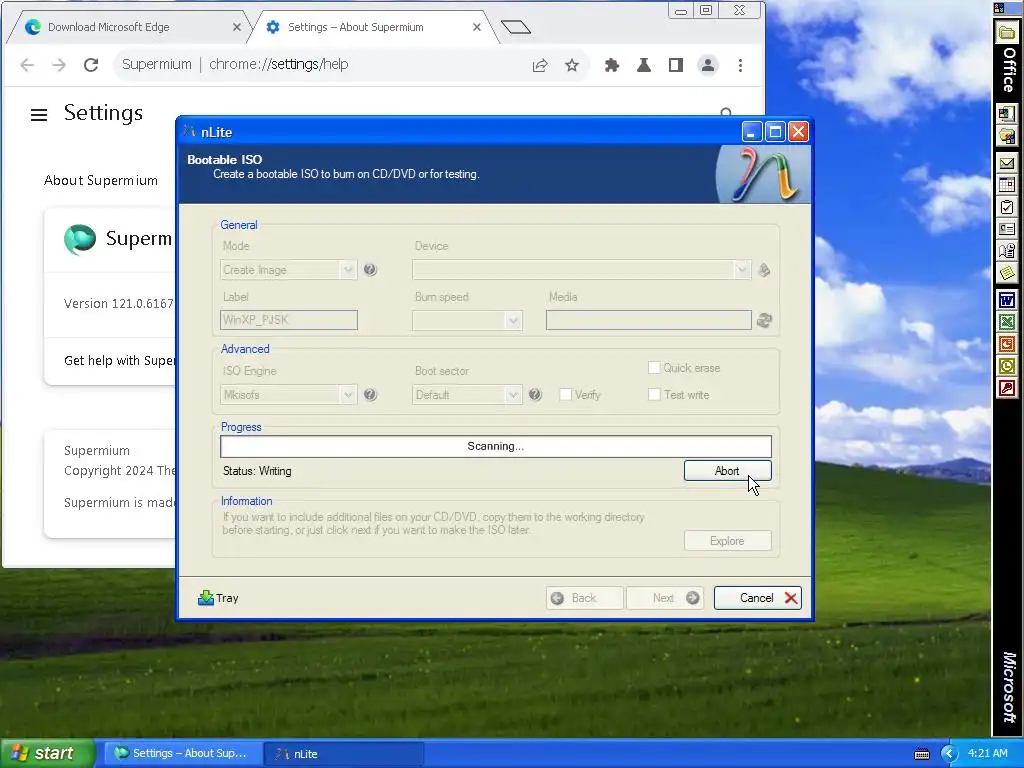Toggle the Test write checkbox

point(654,394)
